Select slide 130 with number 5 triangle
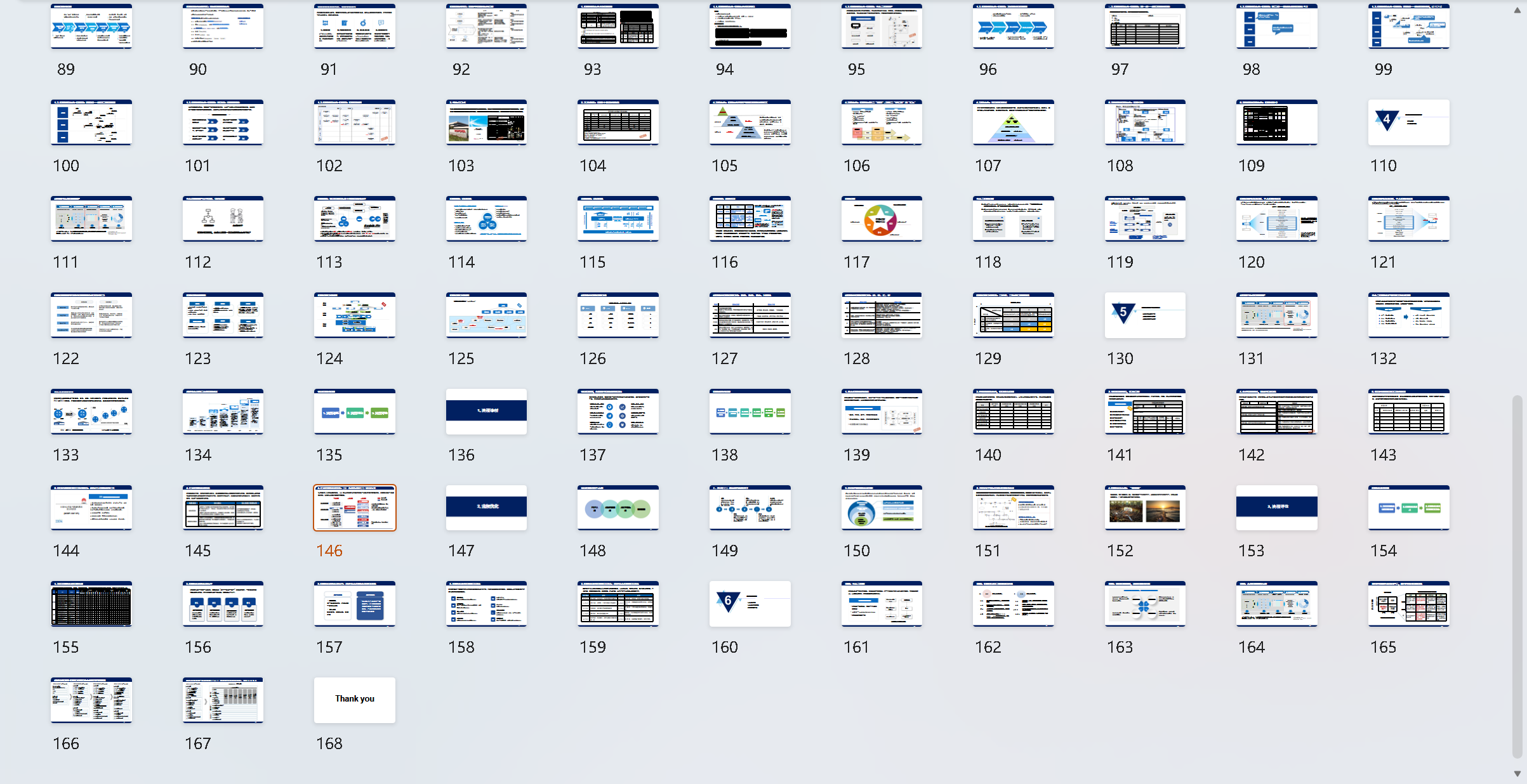The width and height of the screenshot is (1527, 784). tap(1144, 315)
